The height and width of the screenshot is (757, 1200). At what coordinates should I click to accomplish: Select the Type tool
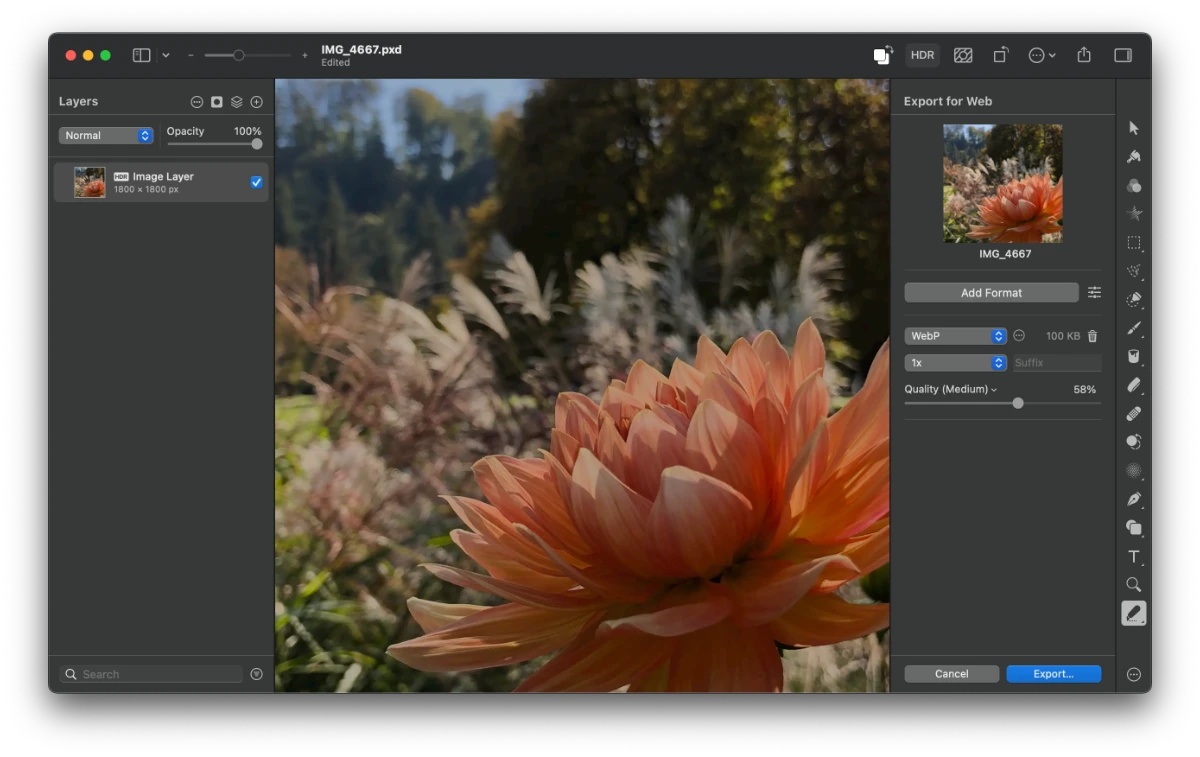(x=1134, y=556)
